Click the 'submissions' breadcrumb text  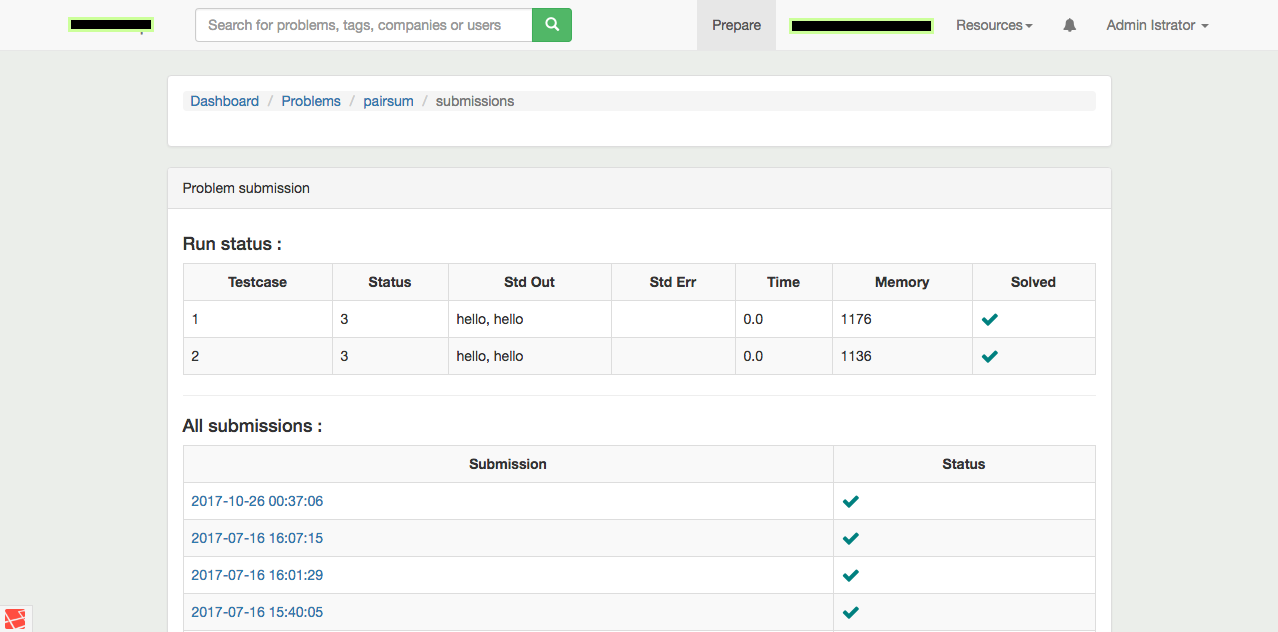pos(475,101)
